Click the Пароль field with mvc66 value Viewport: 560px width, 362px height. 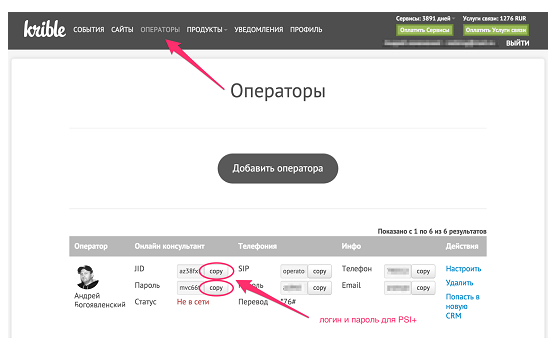click(190, 288)
